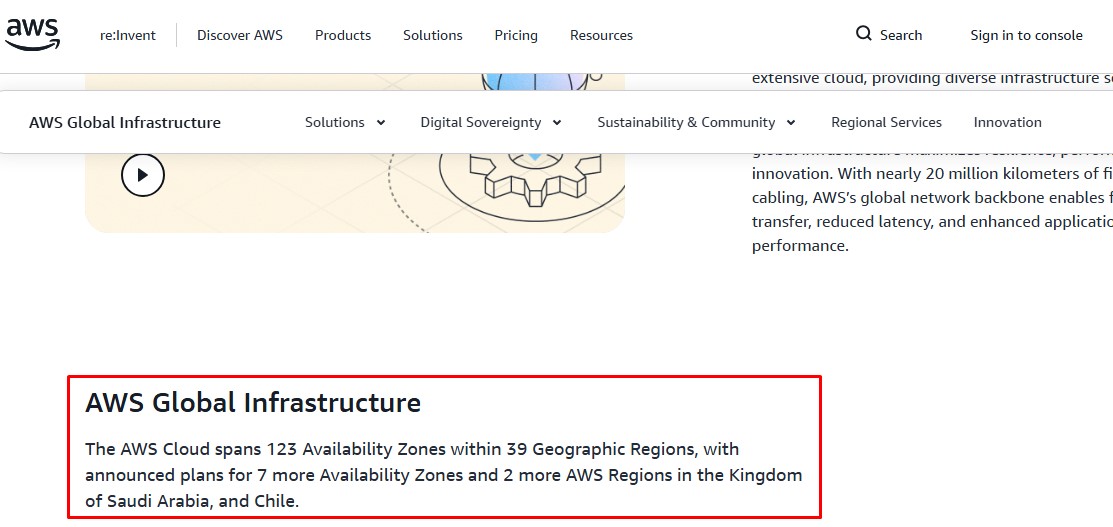Open the Resources menu
1113x527 pixels.
click(601, 36)
